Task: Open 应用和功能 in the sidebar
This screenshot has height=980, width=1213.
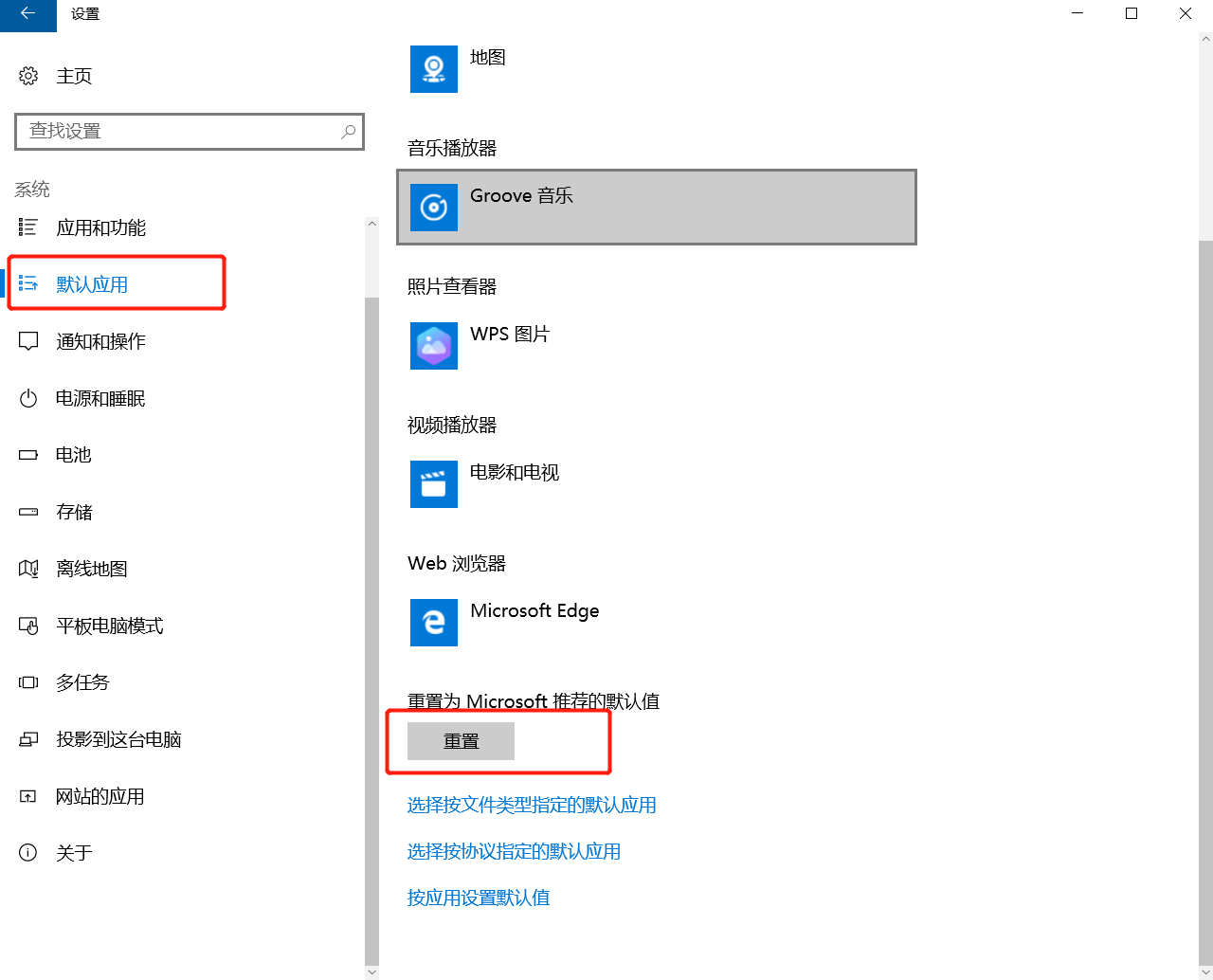Action: tap(100, 227)
